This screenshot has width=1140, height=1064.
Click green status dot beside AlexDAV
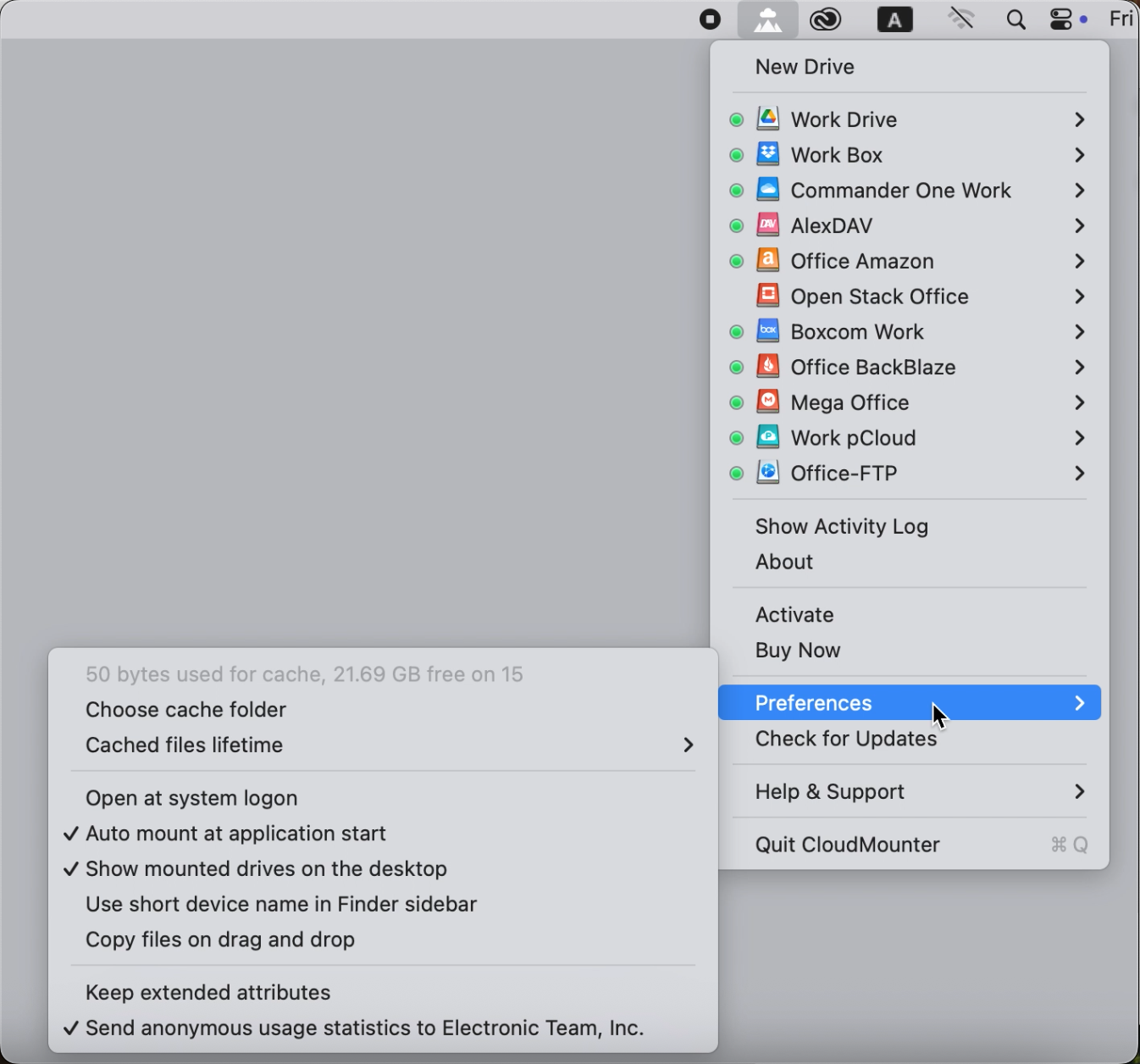tap(737, 226)
